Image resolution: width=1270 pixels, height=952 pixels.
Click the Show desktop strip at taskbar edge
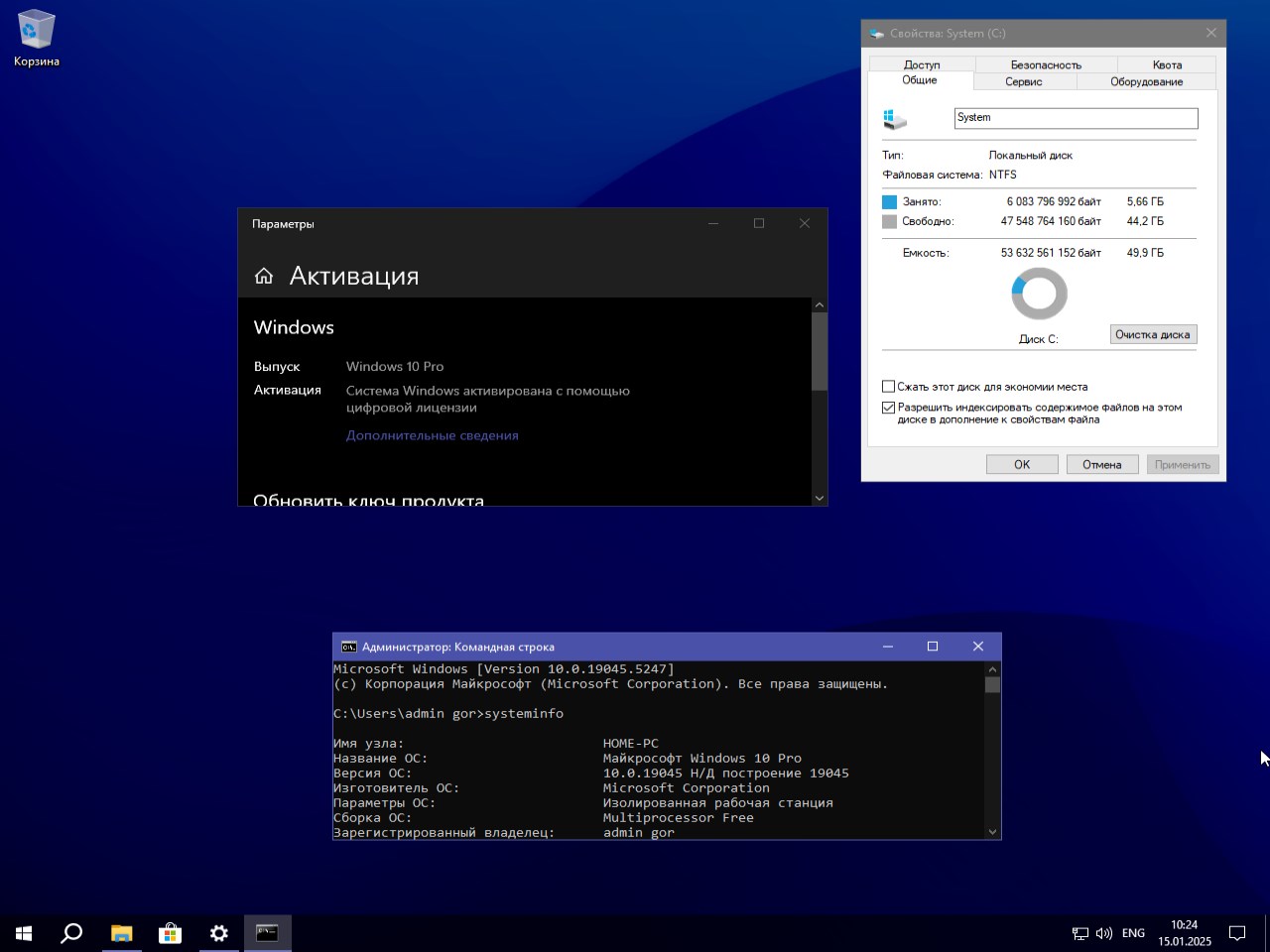[x=1267, y=933]
